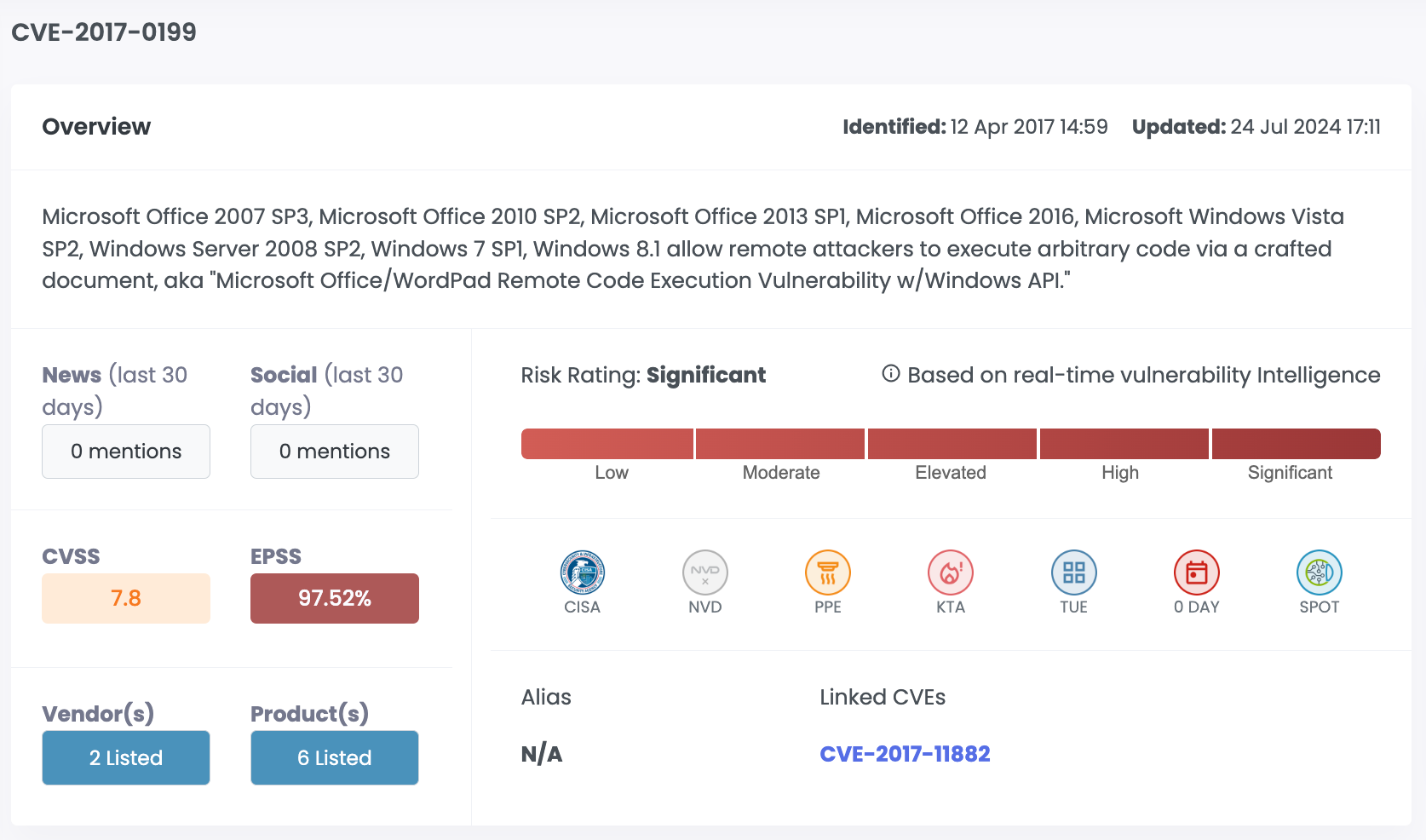Viewport: 1426px width, 840px height.
Task: Select the PPE indicator icon
Action: click(828, 572)
